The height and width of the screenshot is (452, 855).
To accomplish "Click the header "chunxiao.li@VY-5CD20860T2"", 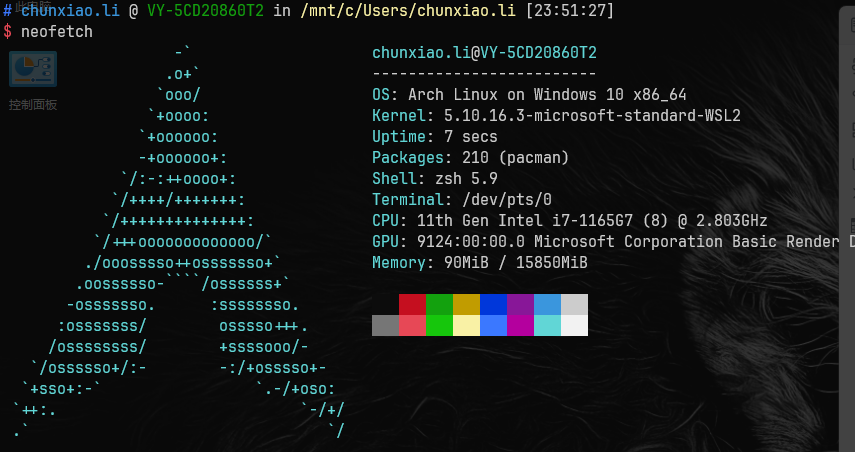I will point(484,53).
